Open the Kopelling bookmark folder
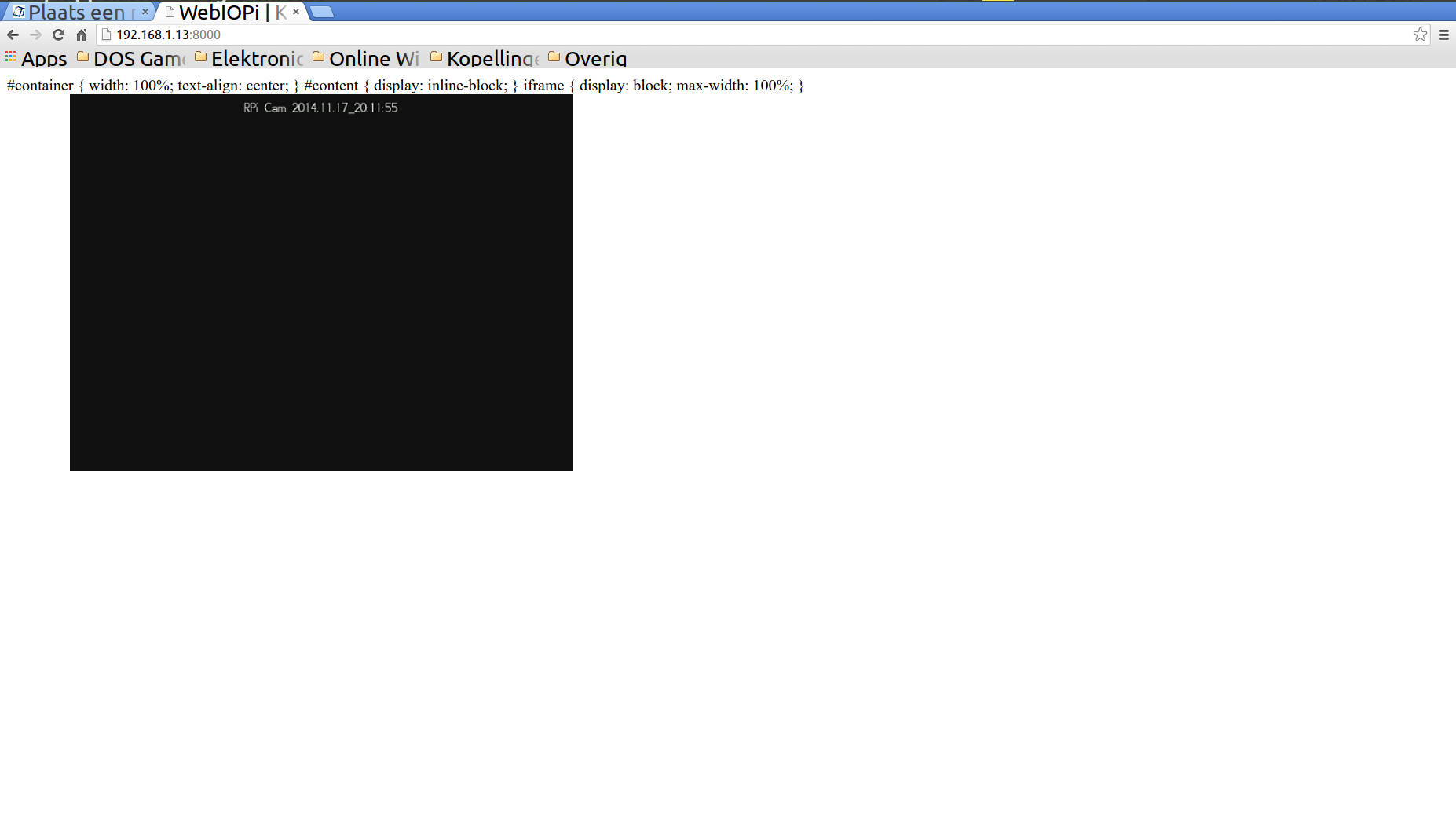Image resolution: width=1456 pixels, height=830 pixels. (485, 59)
